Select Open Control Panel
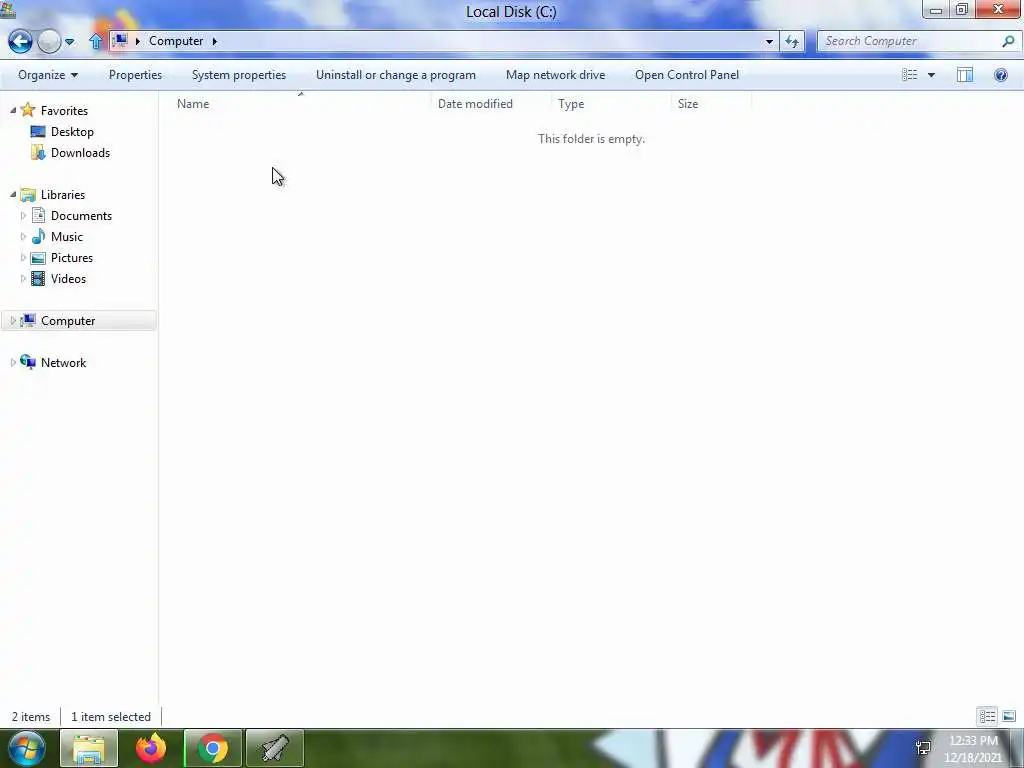The width and height of the screenshot is (1024, 768). coord(687,75)
